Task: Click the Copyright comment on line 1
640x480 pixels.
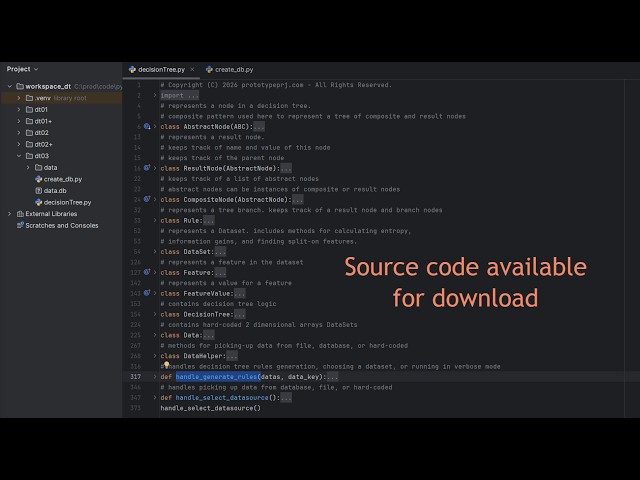Action: (x=276, y=85)
